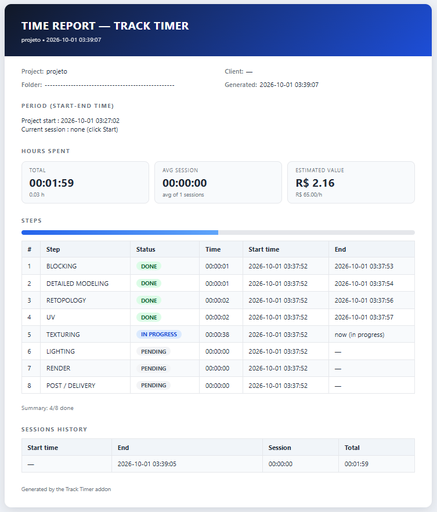This screenshot has height=512, width=437.
Task: Click the Generated by the Track Timer addon footer
Action: (66, 489)
